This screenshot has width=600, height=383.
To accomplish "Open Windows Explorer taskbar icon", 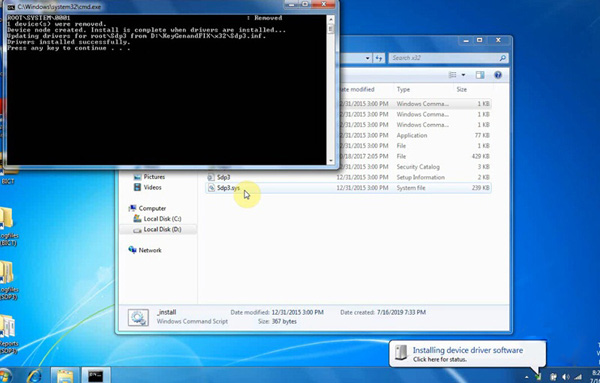I will coord(65,376).
